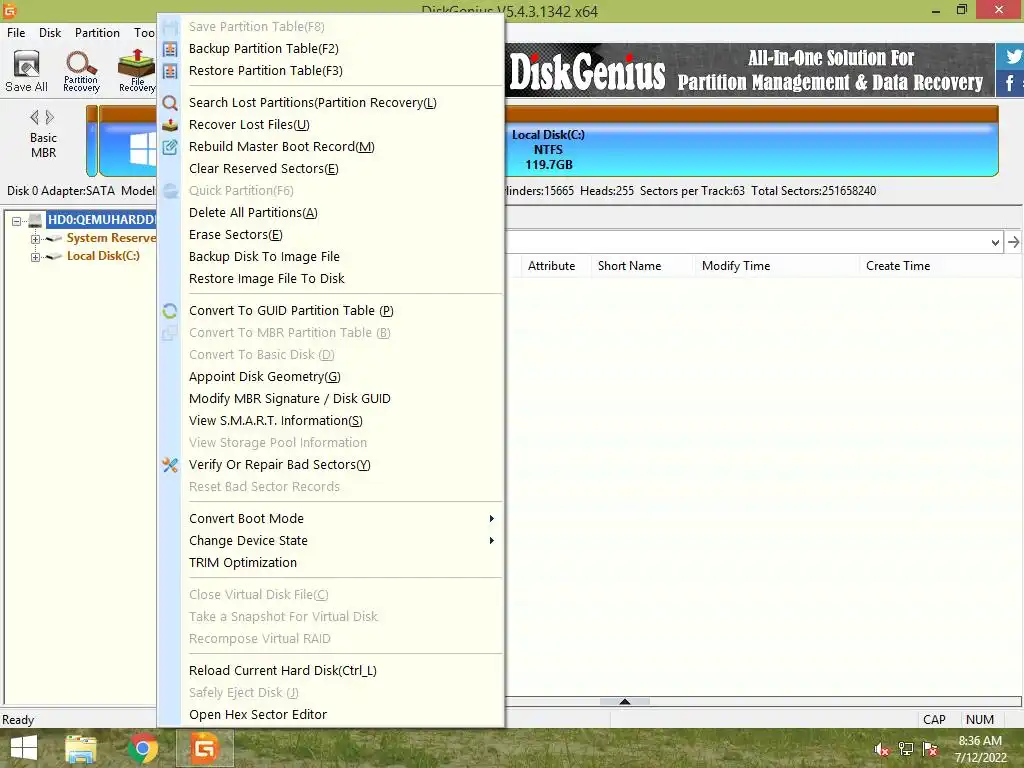1024x768 pixels.
Task: Launch Google Chrome from the taskbar
Action: pos(142,748)
